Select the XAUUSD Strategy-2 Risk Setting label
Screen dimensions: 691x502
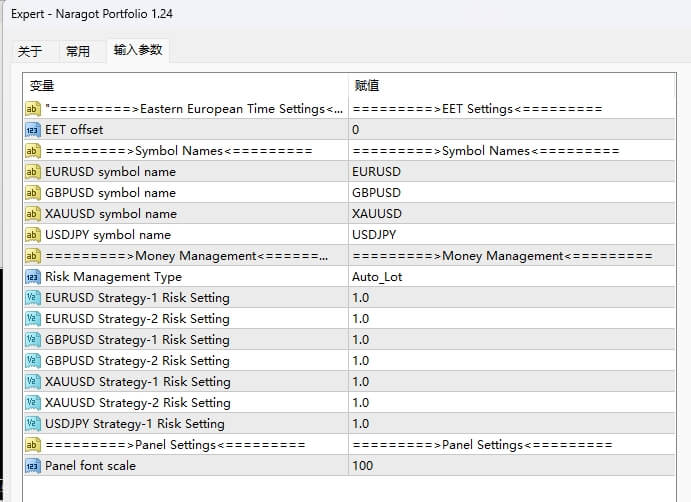137,403
